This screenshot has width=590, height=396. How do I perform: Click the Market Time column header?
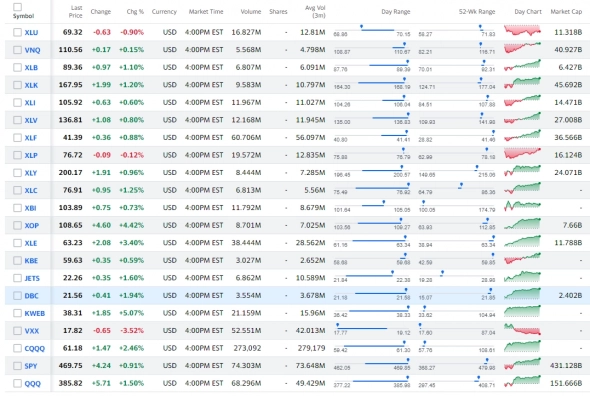pos(206,12)
